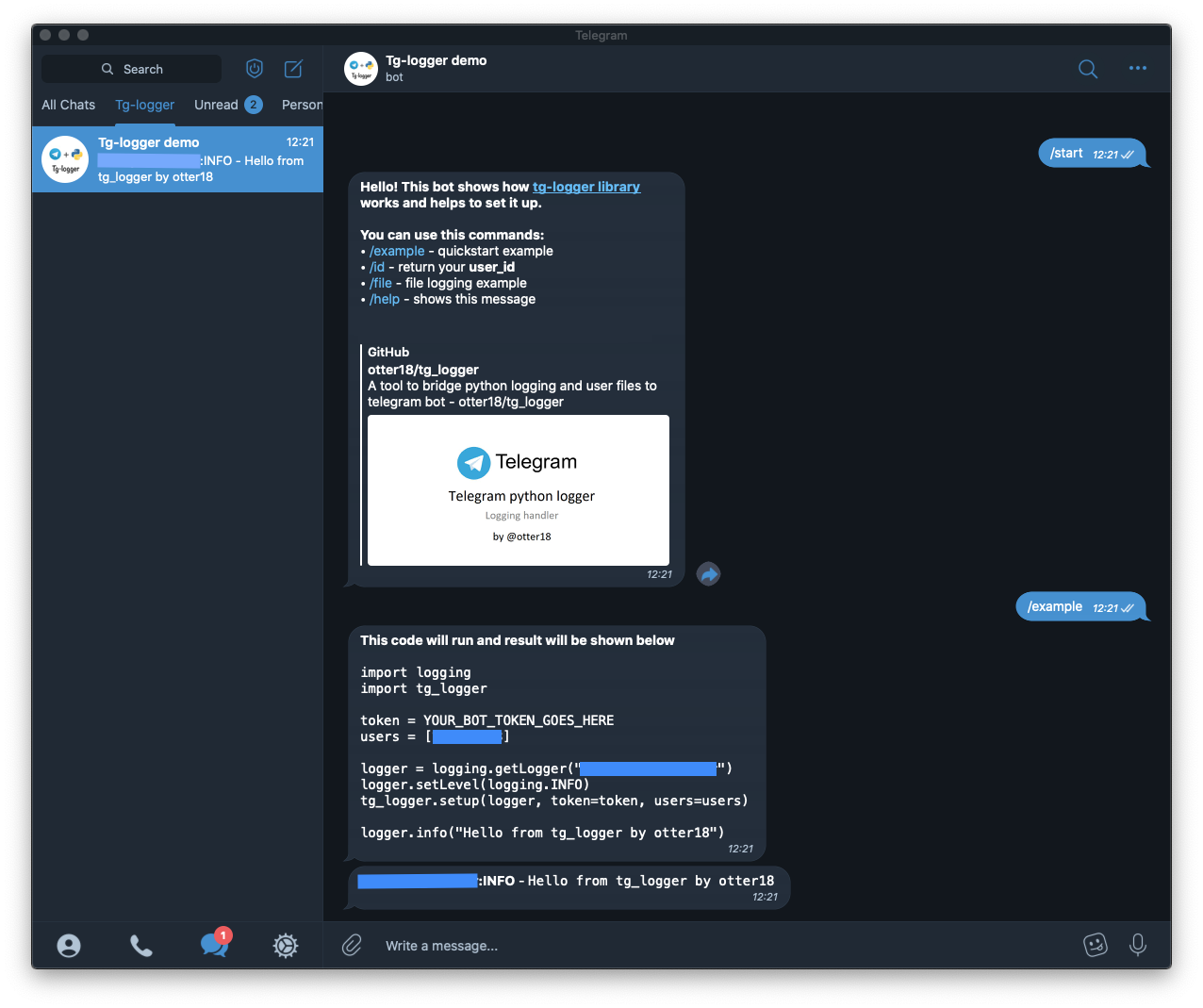The height and width of the screenshot is (1008, 1203).
Task: Open the proxy shield icon
Action: point(254,68)
